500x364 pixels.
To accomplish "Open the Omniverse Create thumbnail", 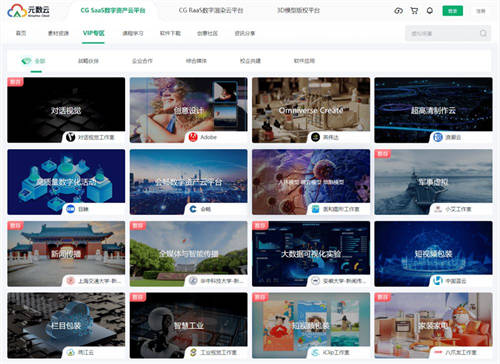I will click(311, 110).
